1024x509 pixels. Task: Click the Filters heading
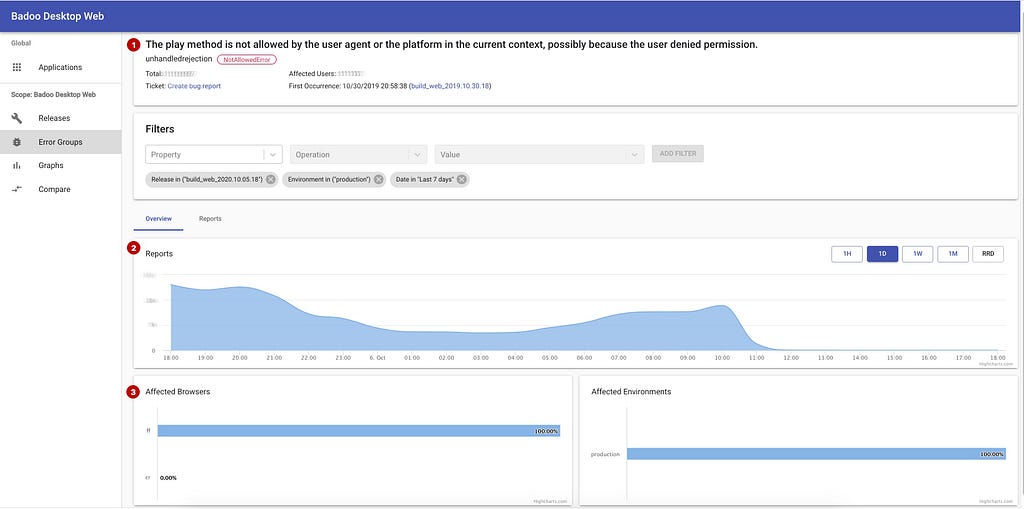point(160,129)
